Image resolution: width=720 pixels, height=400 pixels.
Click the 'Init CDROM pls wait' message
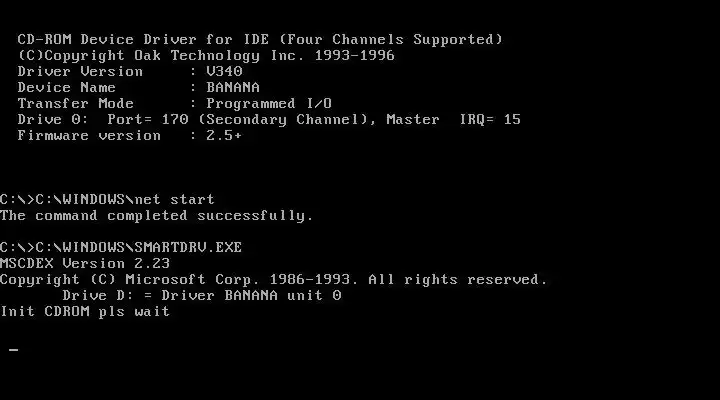tap(85, 312)
